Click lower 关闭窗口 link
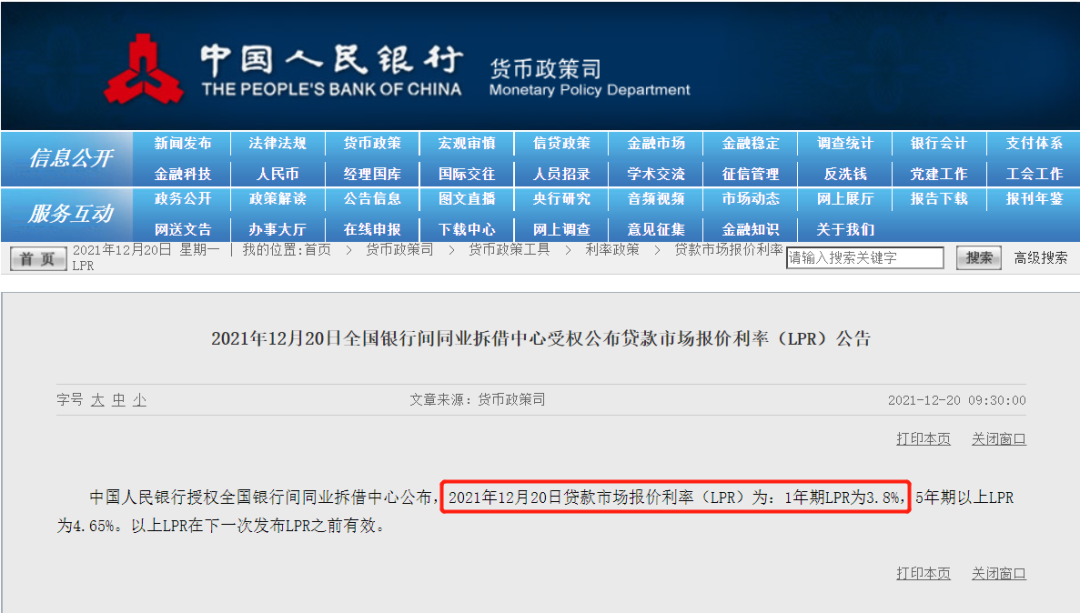 pos(999,573)
